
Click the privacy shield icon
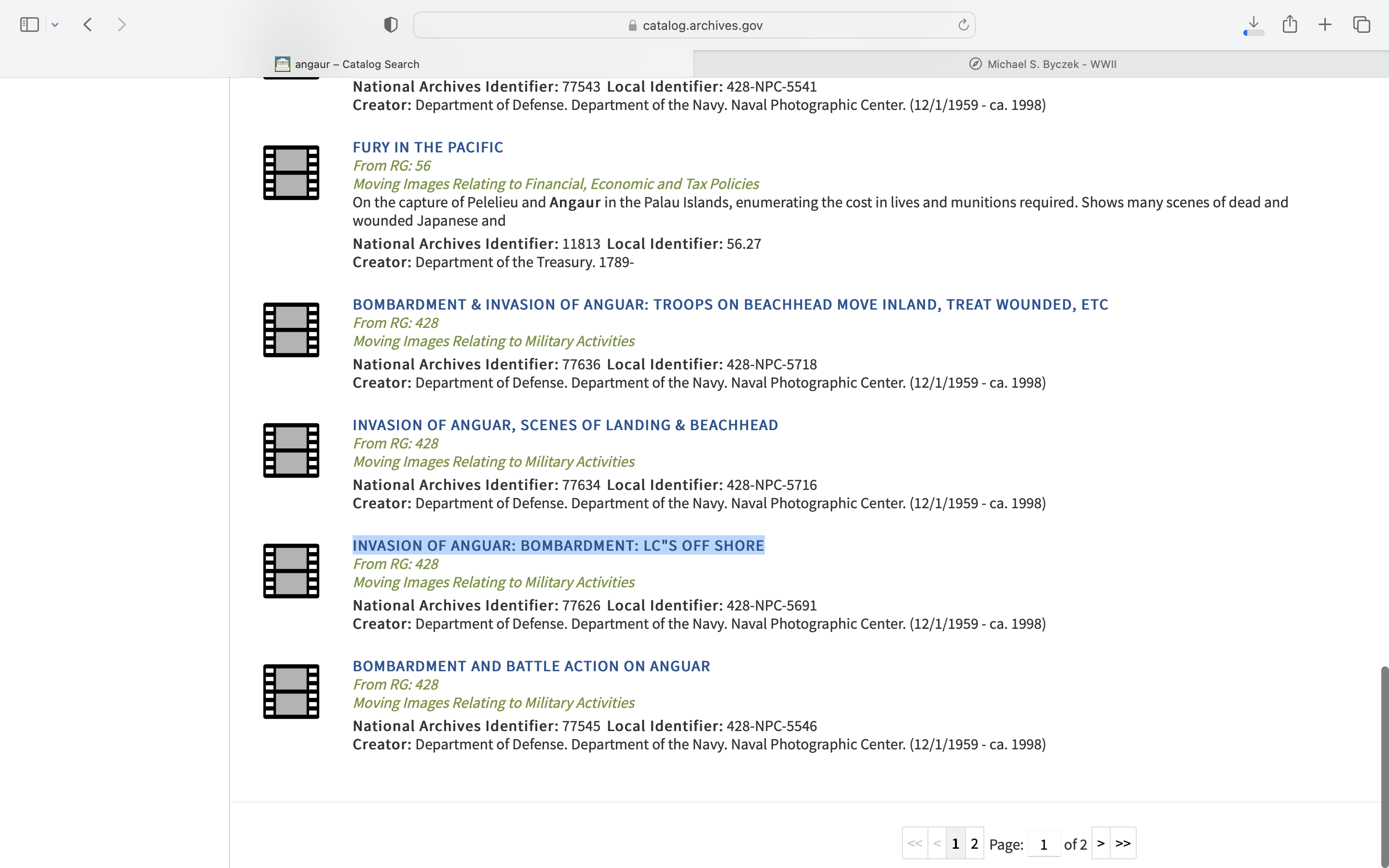click(390, 25)
